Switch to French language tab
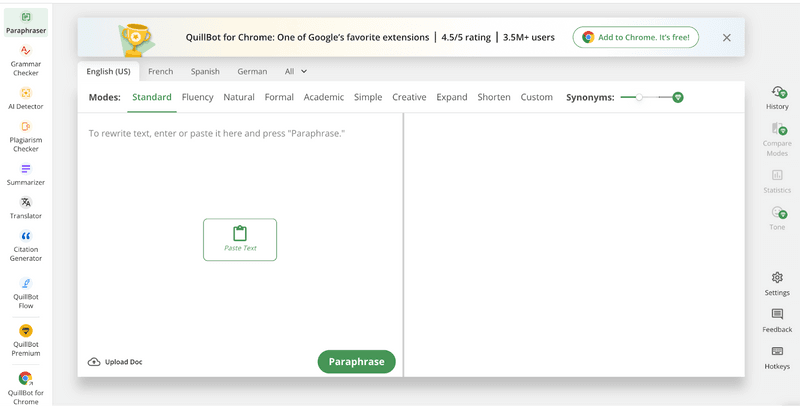Viewport: 800px width, 406px height. pyautogui.click(x=161, y=71)
